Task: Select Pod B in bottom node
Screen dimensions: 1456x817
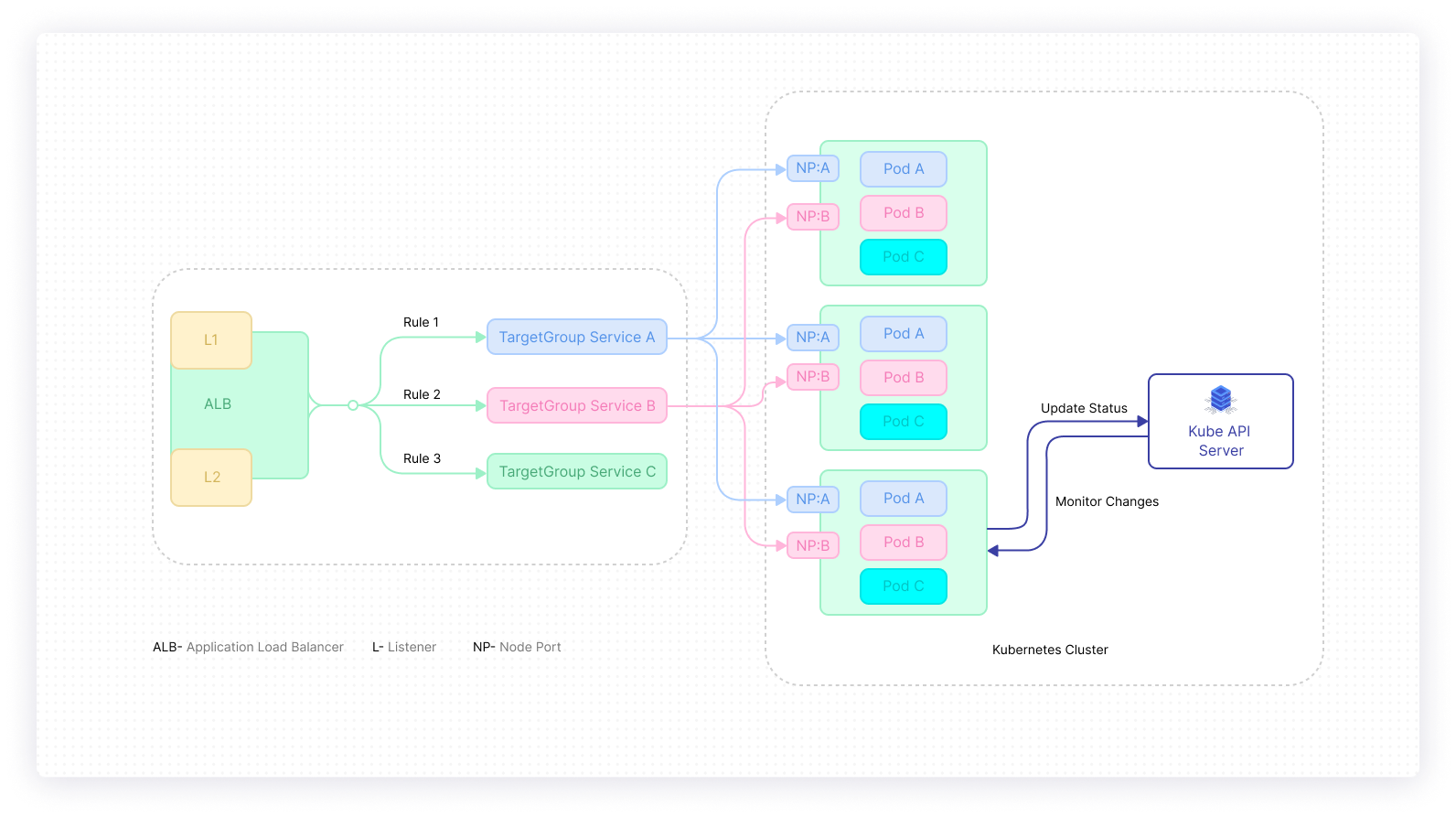Action: click(904, 543)
